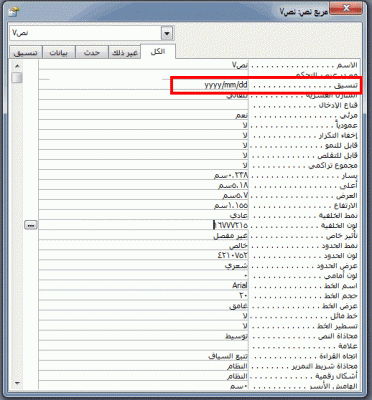Click the إخفاء التكرار value field
Screen dimensions: 372x400
click(x=143, y=135)
